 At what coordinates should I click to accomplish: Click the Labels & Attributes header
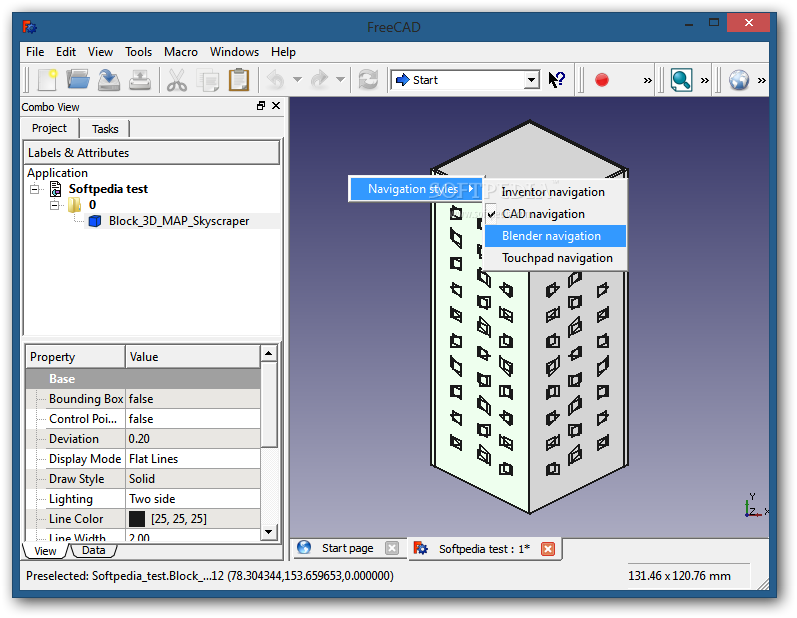[x=151, y=153]
